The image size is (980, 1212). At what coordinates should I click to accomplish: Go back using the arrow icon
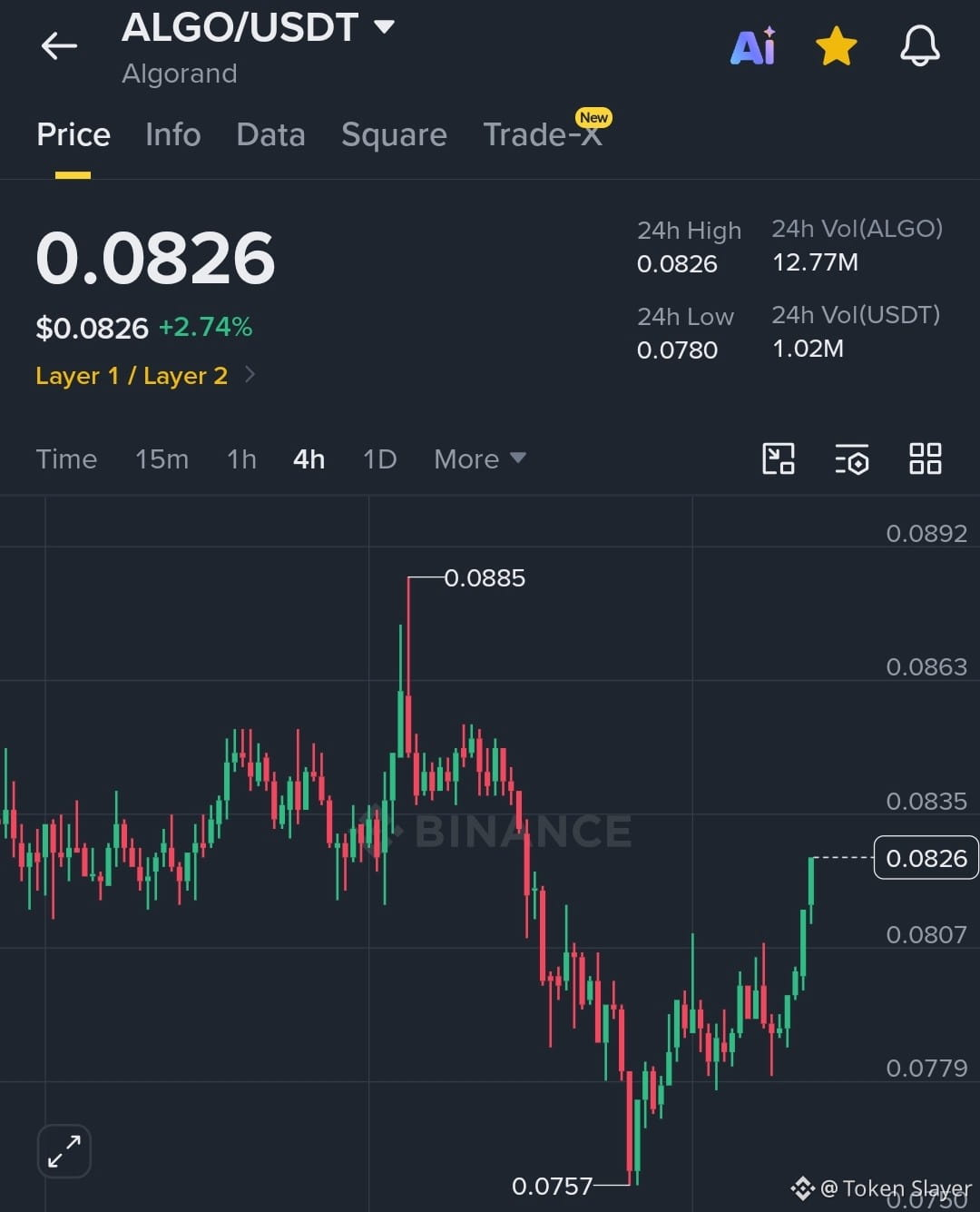59,45
